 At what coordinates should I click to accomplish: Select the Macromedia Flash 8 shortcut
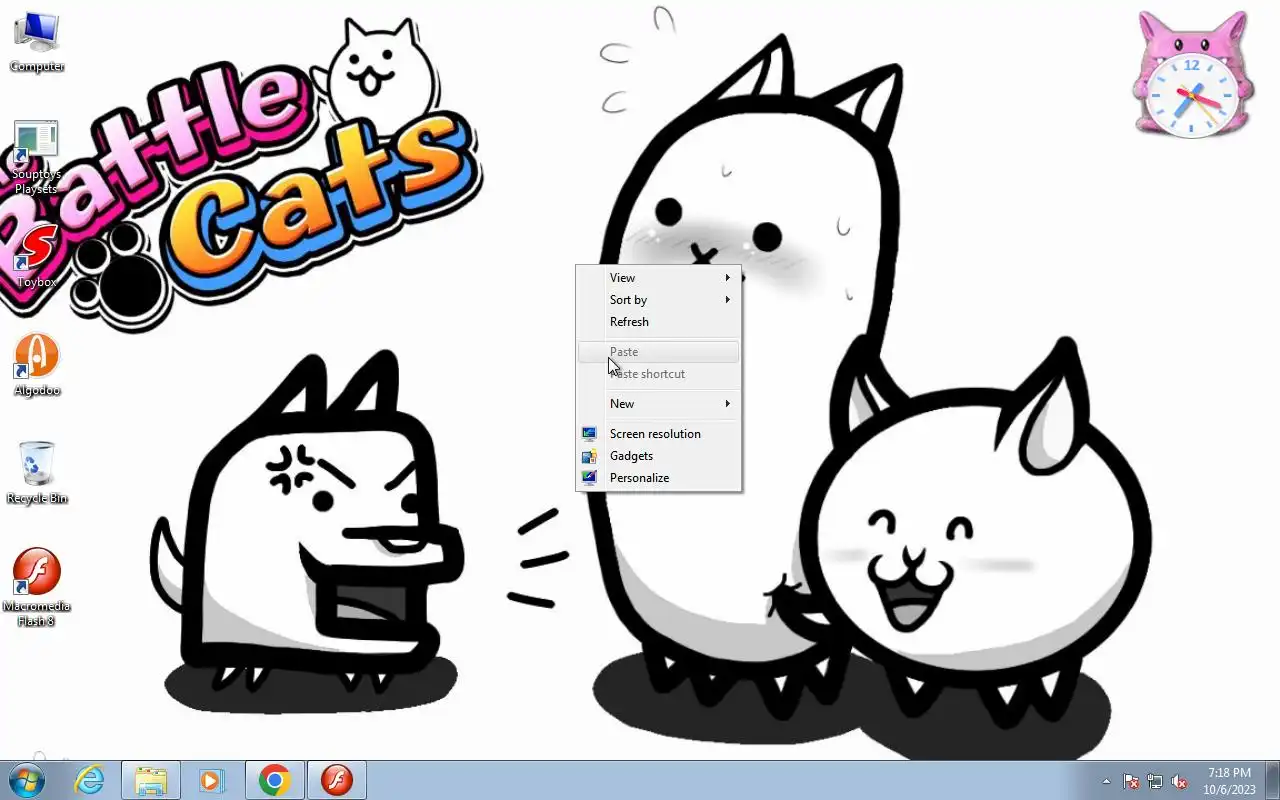point(37,588)
